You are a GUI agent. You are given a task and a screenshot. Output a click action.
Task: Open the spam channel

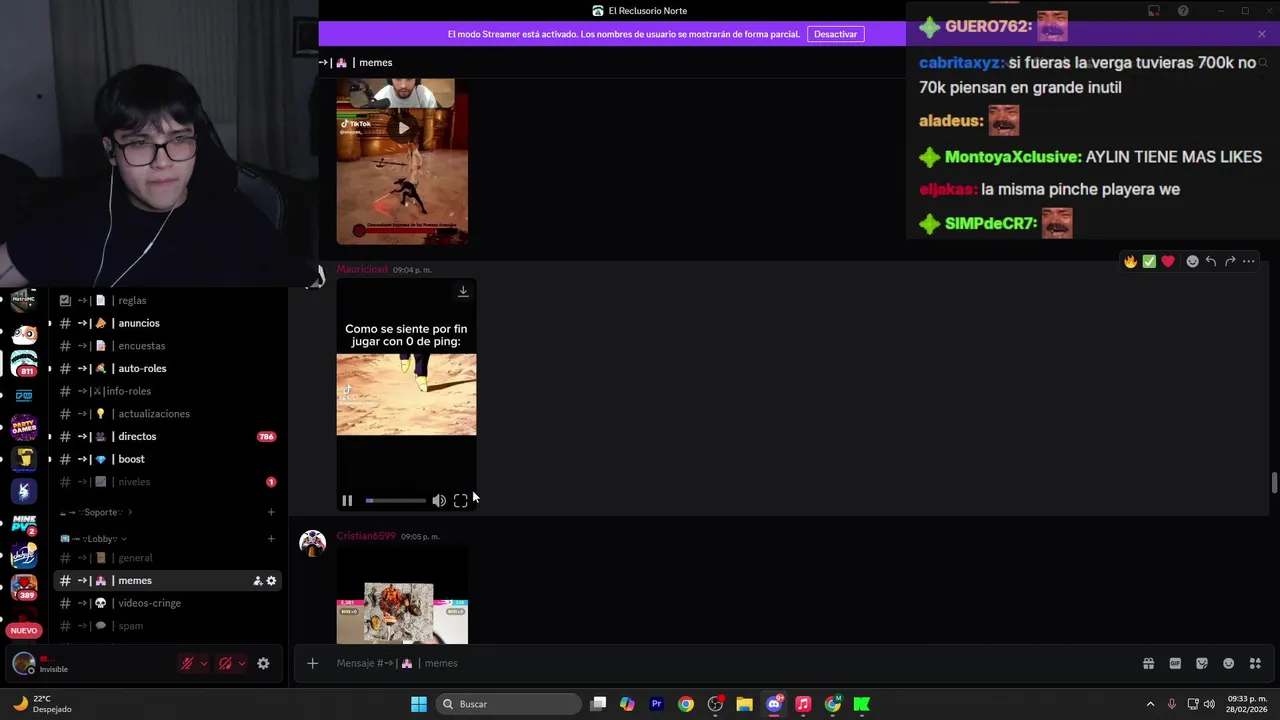[x=166, y=626]
